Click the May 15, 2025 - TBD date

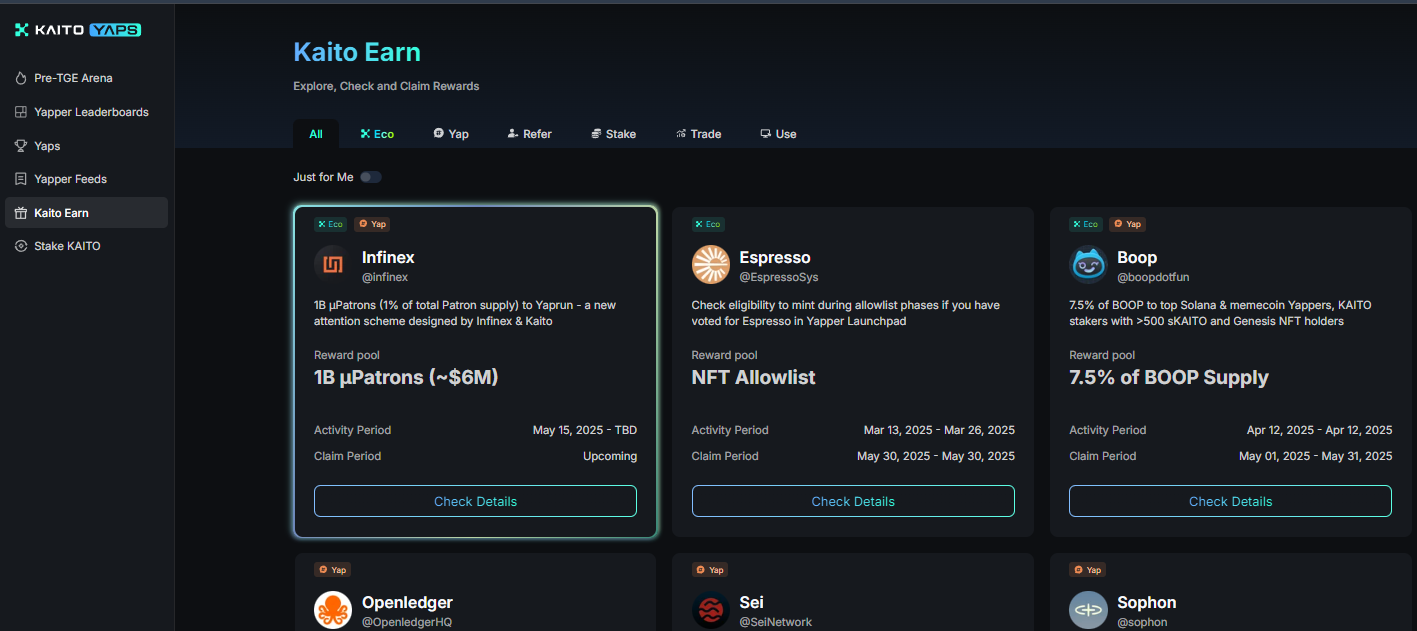[x=585, y=430]
